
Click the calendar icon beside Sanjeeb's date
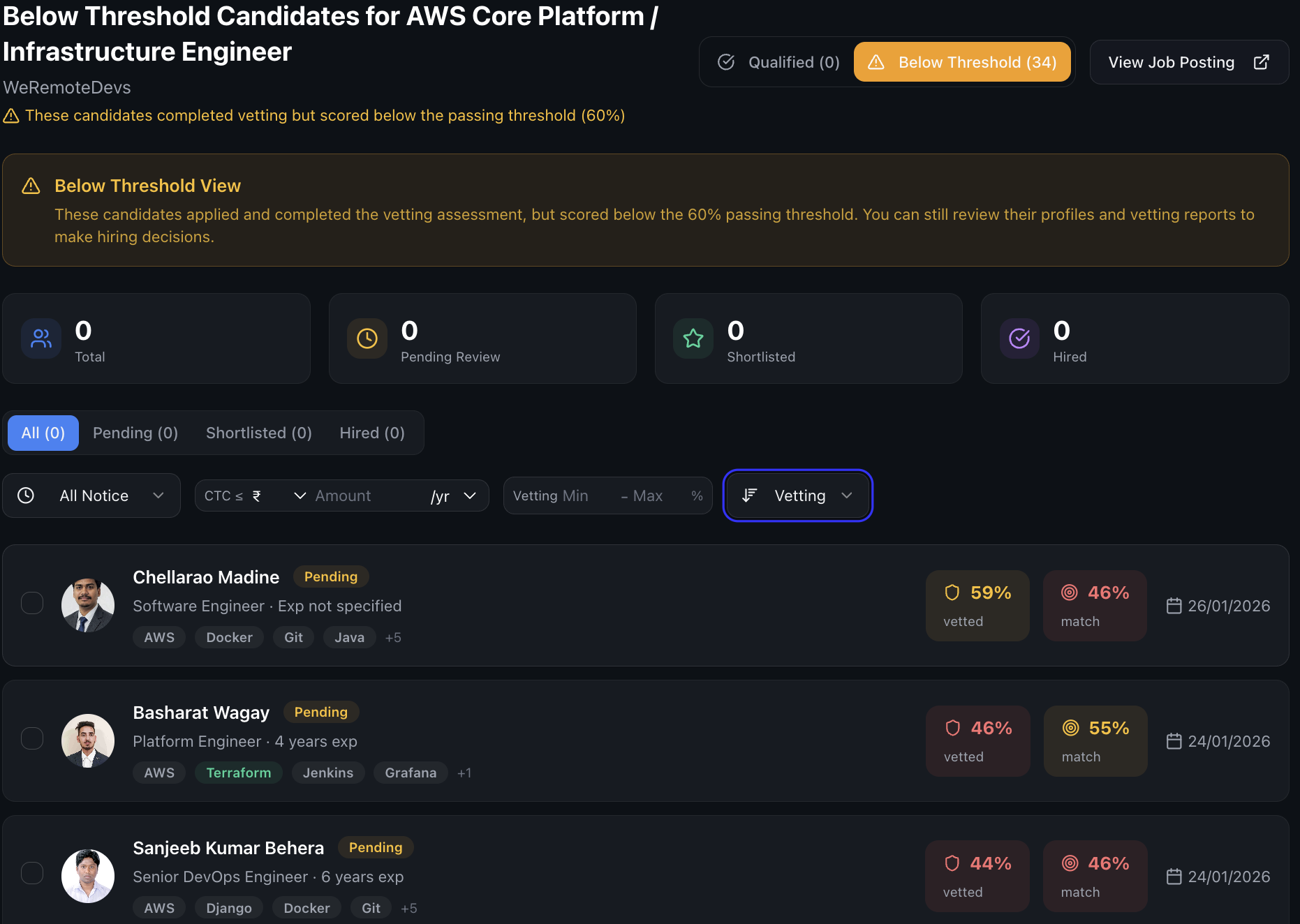coord(1174,877)
